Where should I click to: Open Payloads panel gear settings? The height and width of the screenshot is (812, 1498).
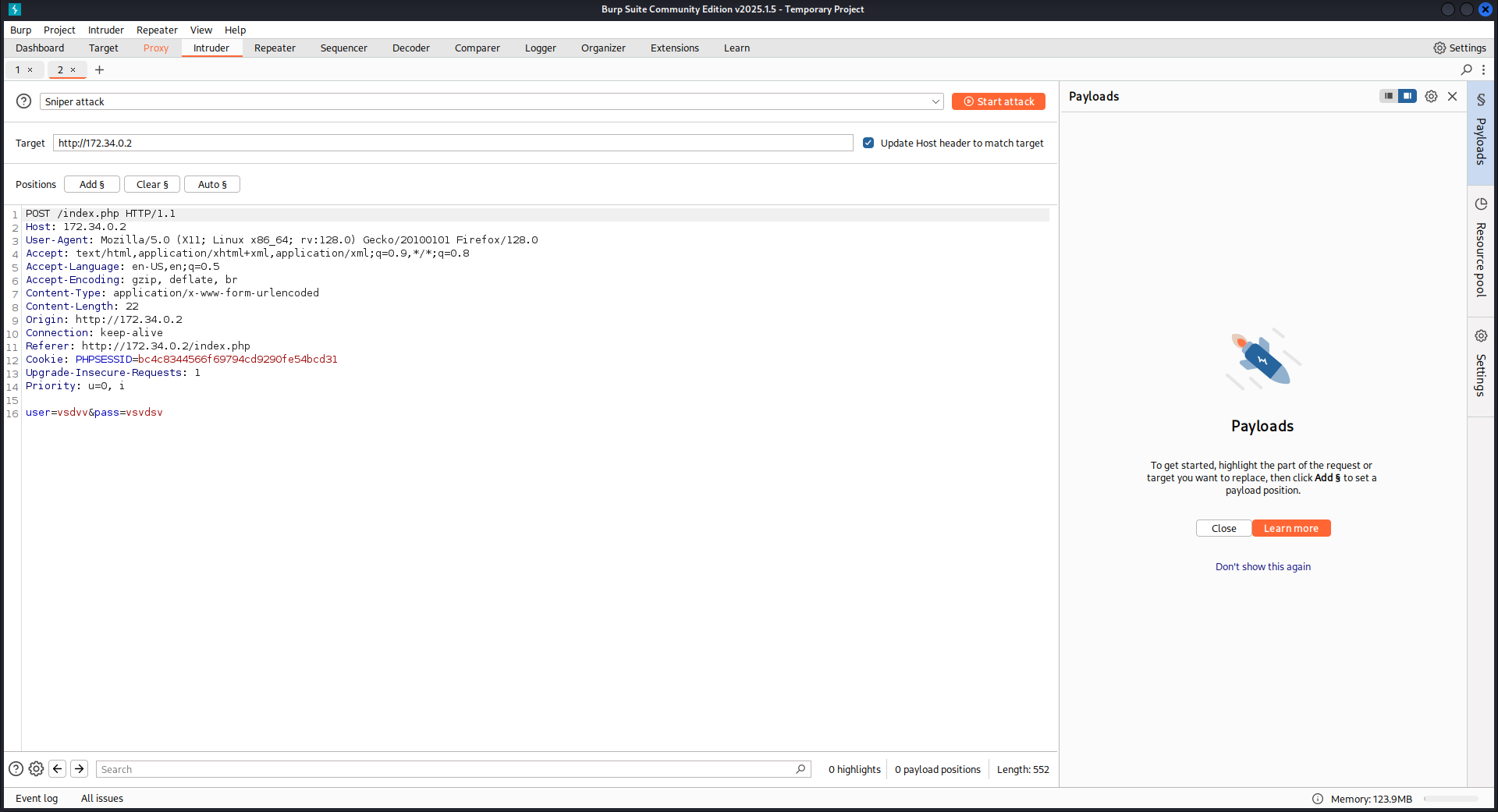(x=1431, y=97)
